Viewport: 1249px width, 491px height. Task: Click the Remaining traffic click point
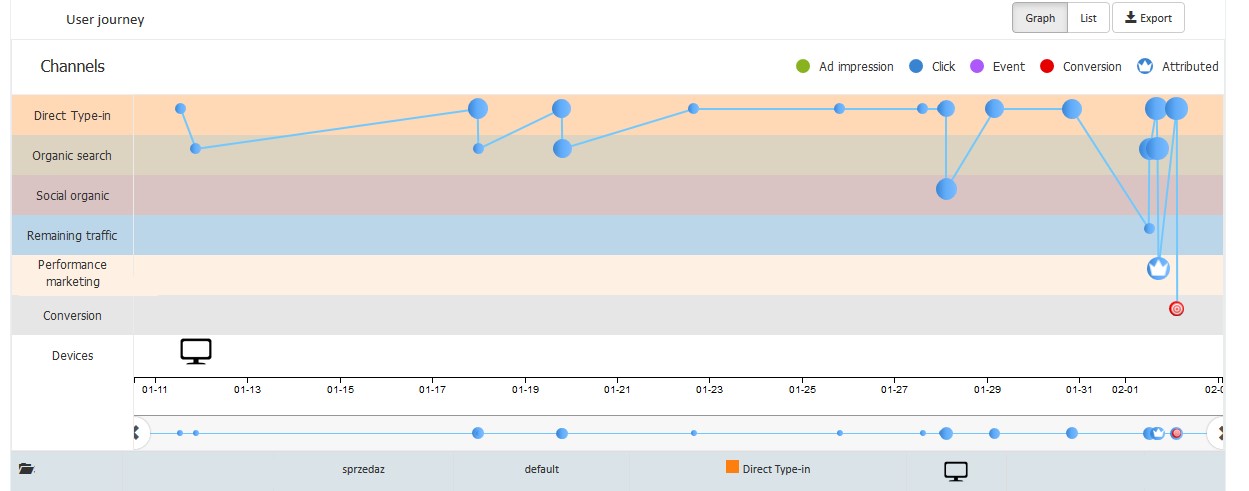pyautogui.click(x=1149, y=229)
